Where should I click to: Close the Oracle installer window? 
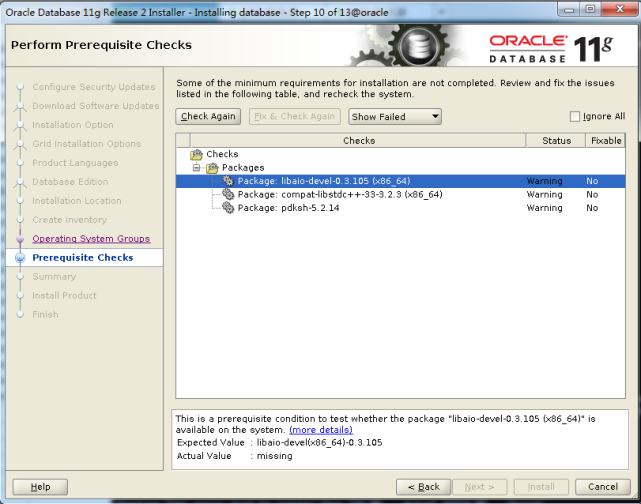click(619, 9)
